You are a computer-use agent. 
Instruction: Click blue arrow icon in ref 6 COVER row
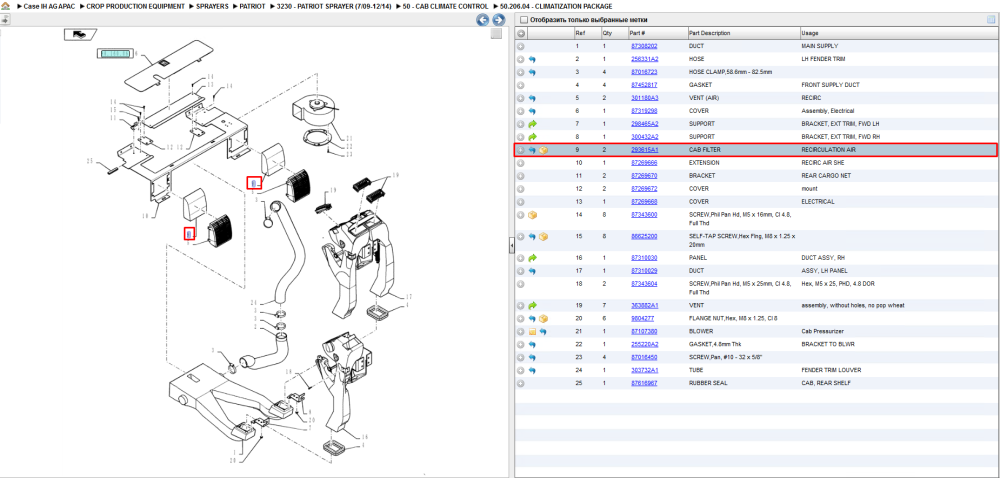point(533,111)
